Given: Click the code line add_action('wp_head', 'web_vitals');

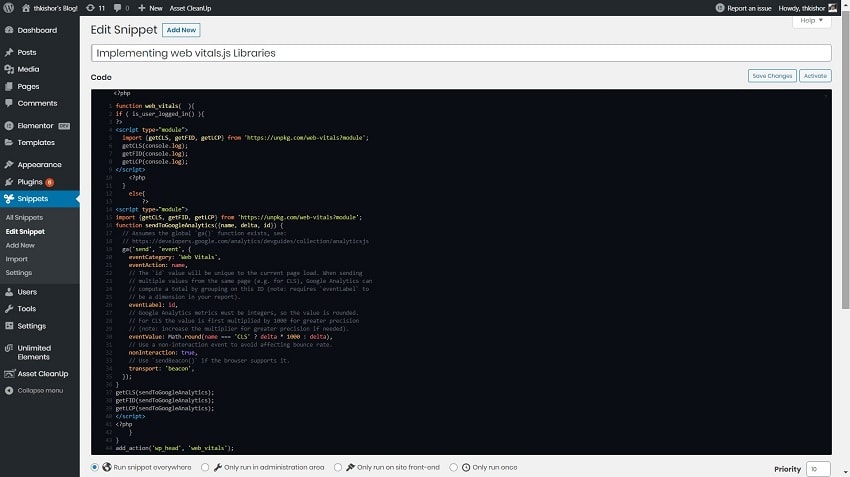Looking at the screenshot, I should point(175,448).
